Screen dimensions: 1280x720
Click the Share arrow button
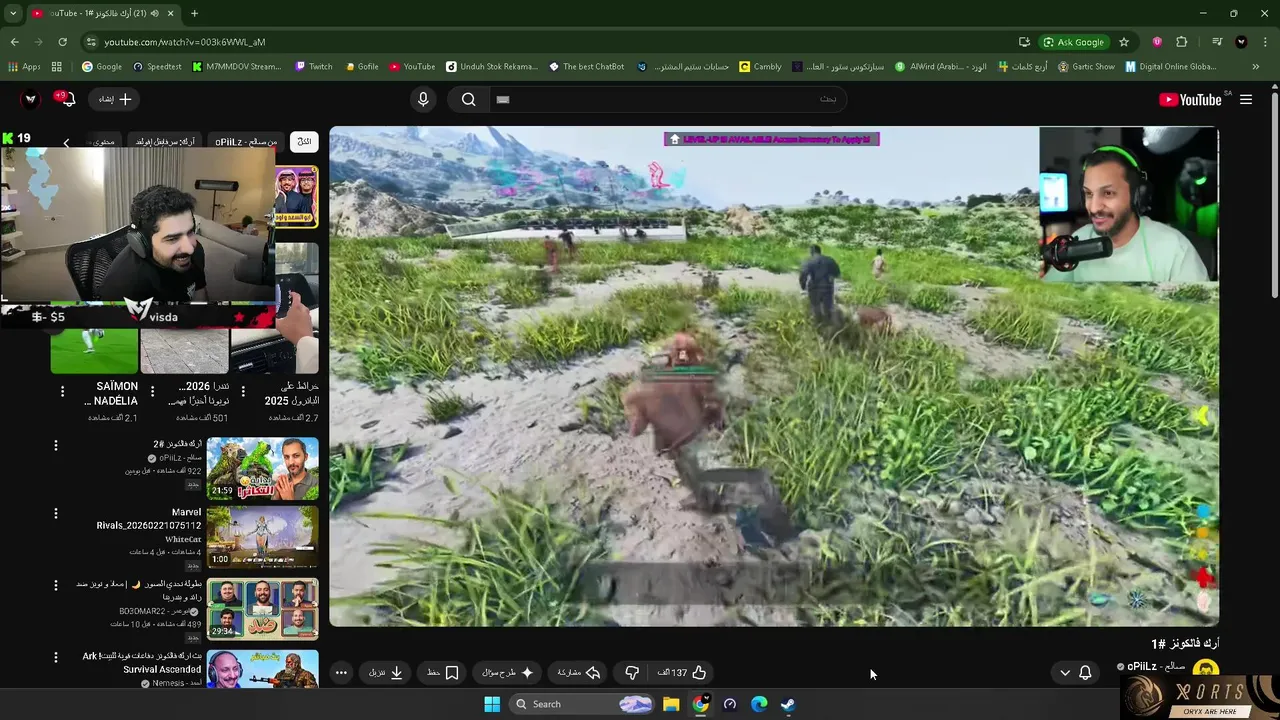[579, 673]
